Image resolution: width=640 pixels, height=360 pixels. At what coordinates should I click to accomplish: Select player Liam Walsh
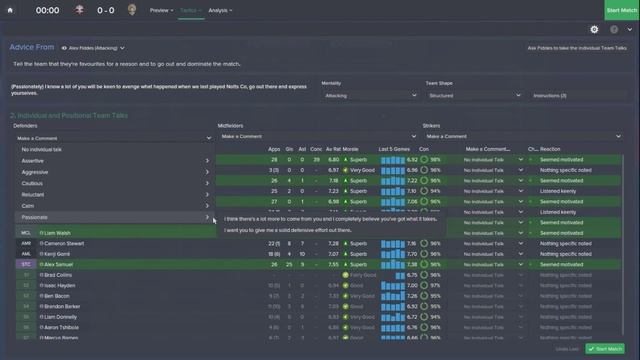[57, 233]
